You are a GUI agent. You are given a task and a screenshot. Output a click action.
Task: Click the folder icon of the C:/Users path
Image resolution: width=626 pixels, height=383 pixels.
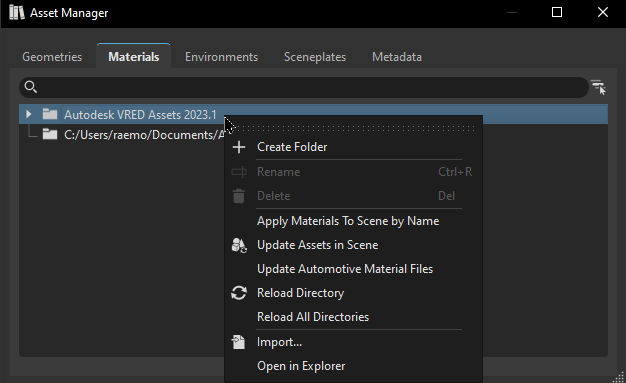pyautogui.click(x=50, y=134)
